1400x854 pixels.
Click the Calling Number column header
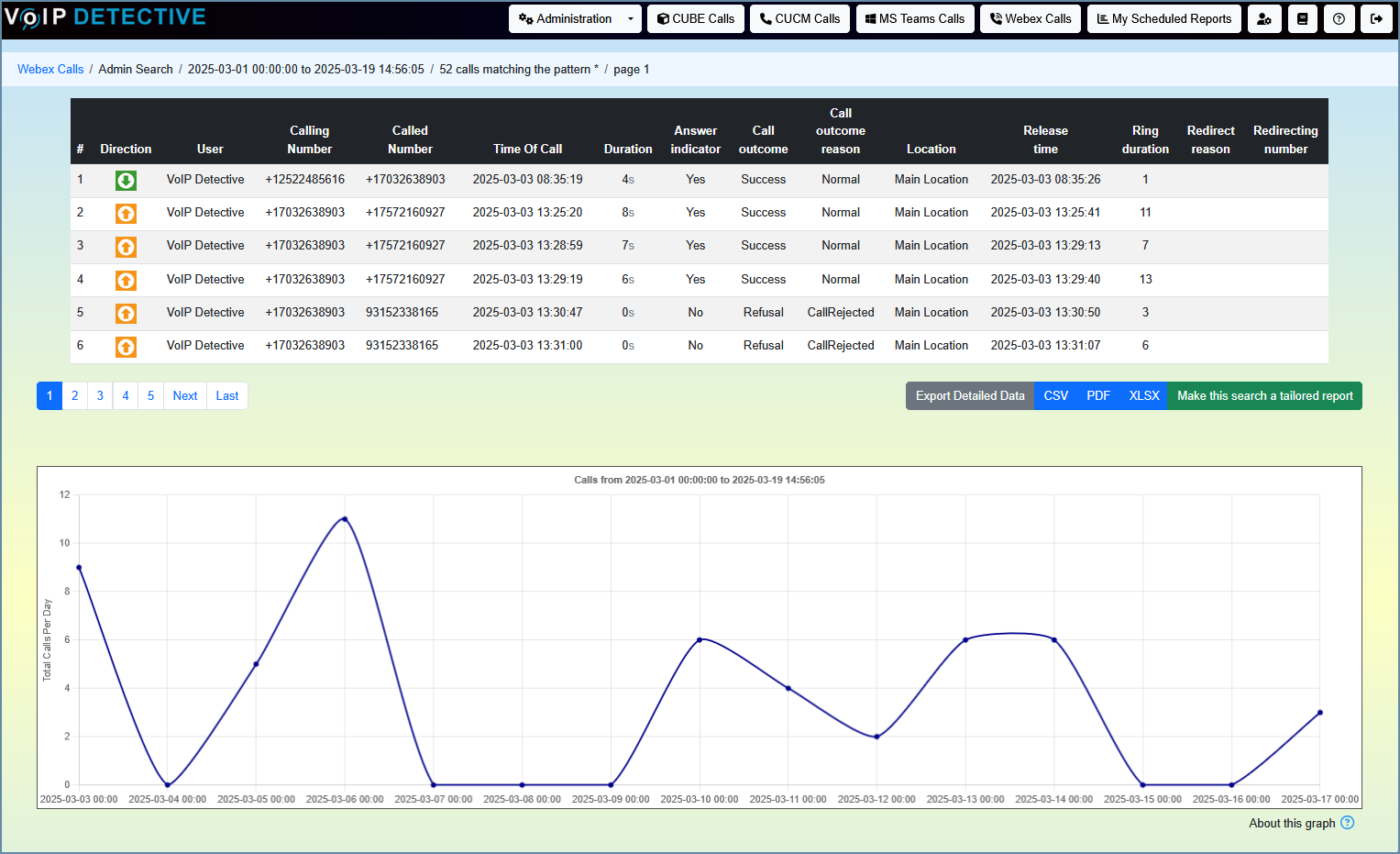tap(310, 139)
